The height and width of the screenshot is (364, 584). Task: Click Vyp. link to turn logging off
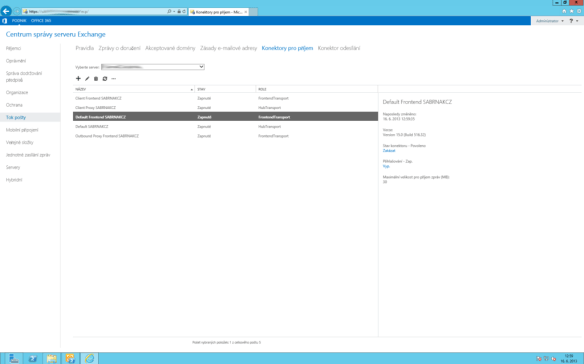coord(386,166)
